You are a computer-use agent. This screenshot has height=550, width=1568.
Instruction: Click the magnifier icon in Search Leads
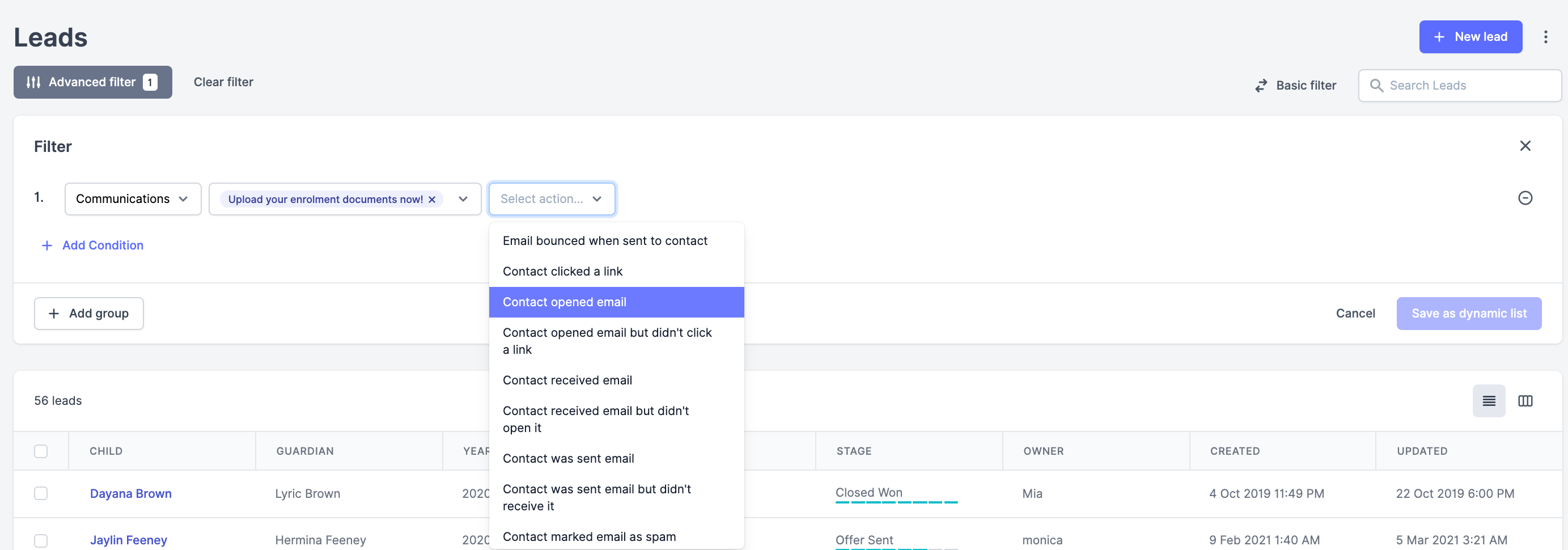pyautogui.click(x=1378, y=85)
